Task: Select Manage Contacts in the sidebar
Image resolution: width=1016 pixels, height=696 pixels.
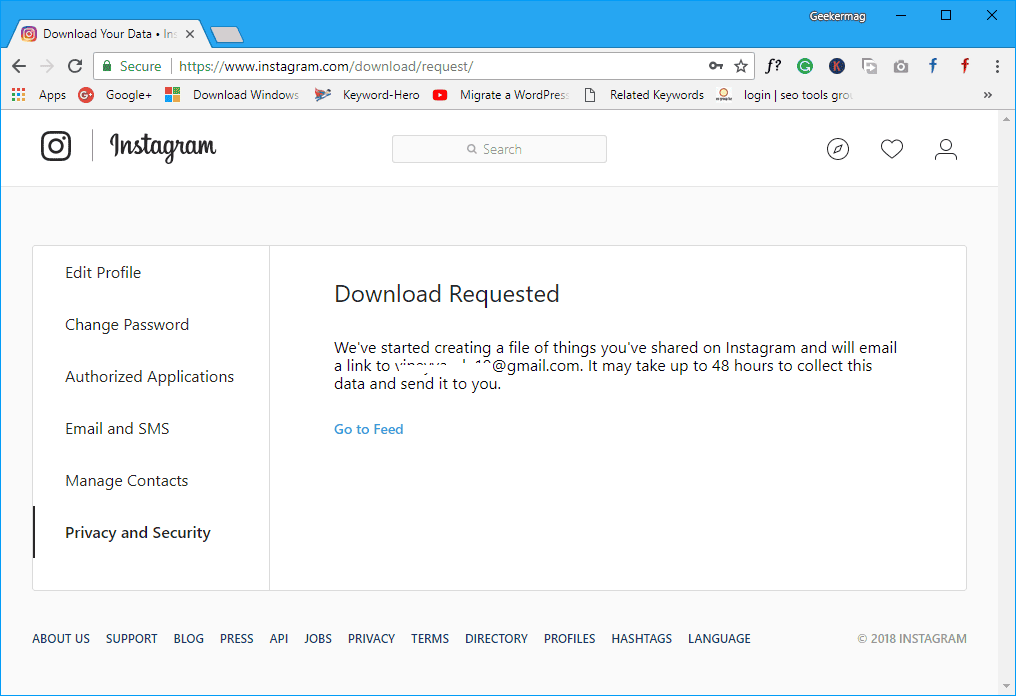Action: tap(127, 481)
